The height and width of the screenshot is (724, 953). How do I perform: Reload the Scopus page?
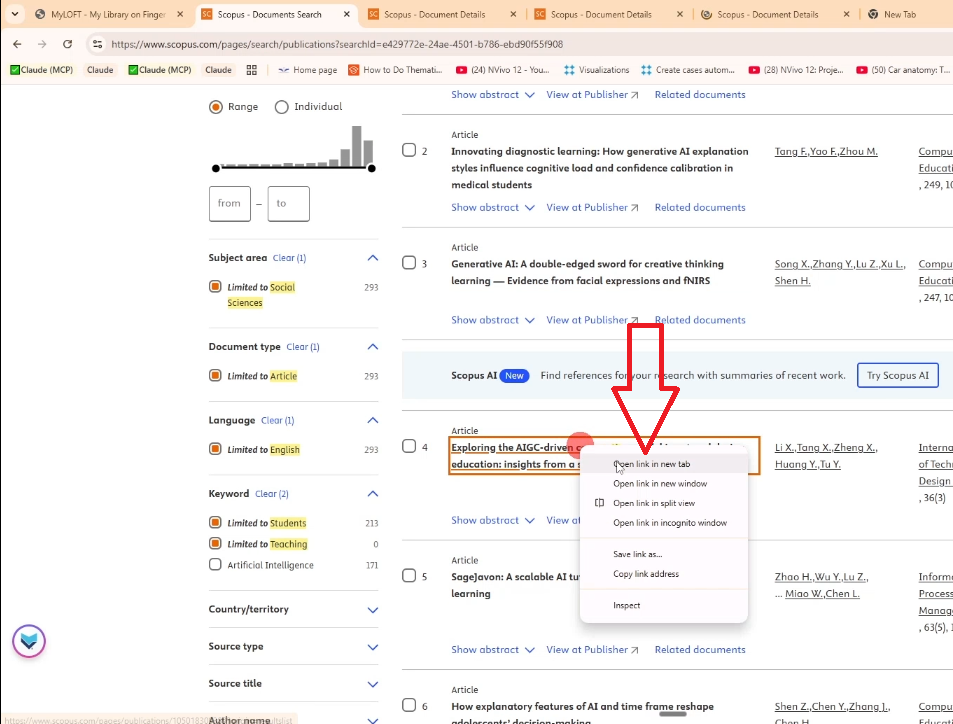coord(67,44)
